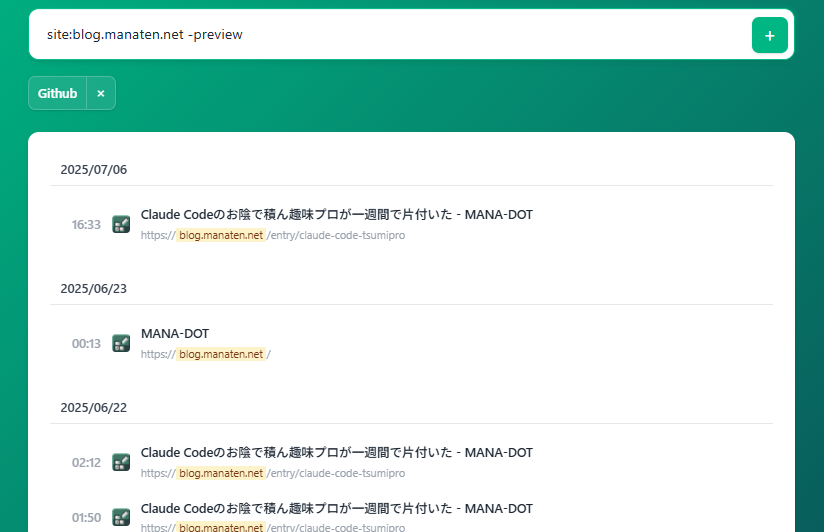The width and height of the screenshot is (824, 532).
Task: Click the 00:13 timestamp
Action: [x=86, y=343]
